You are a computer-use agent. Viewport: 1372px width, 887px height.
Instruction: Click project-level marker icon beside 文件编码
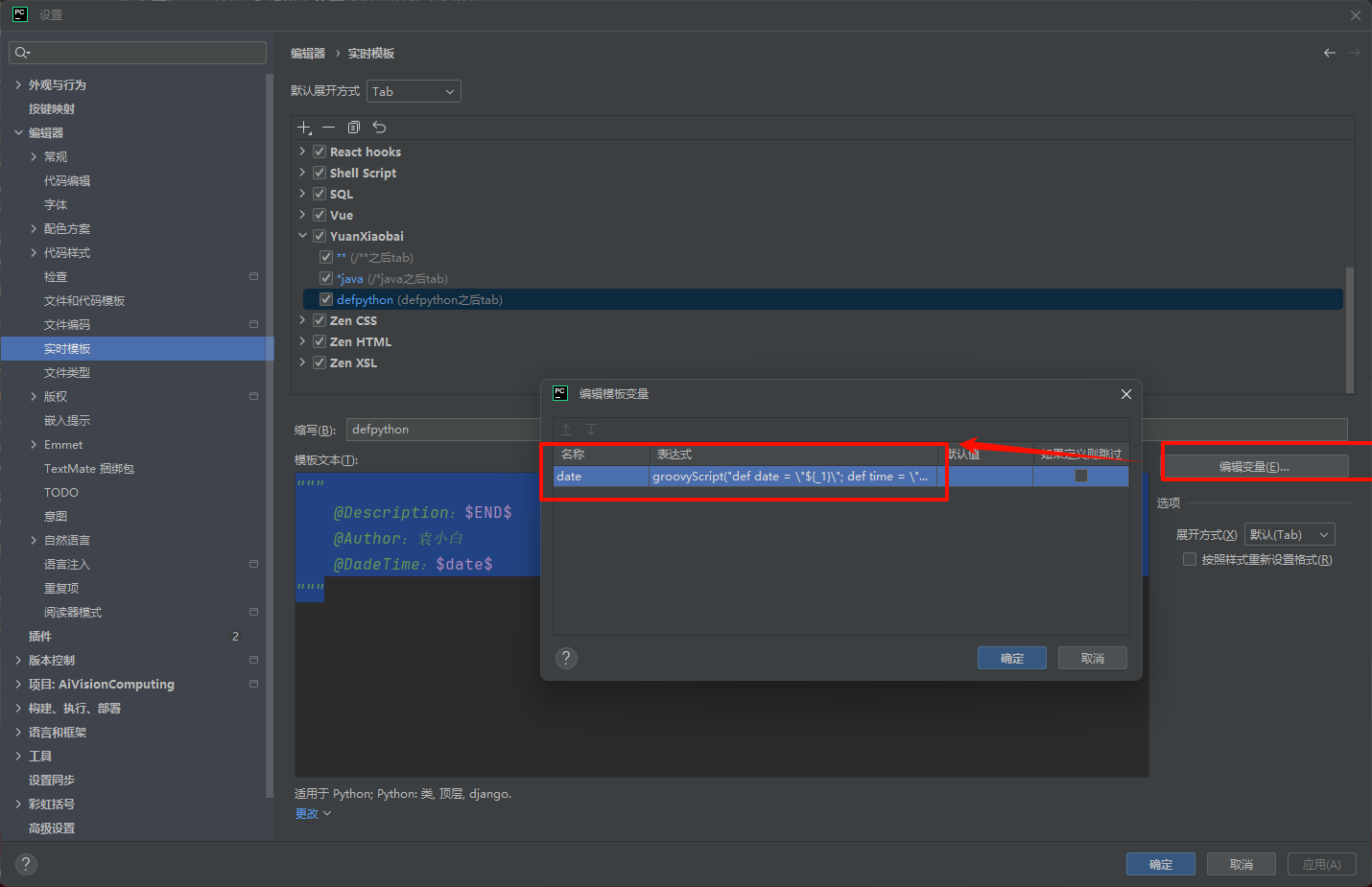pos(253,324)
